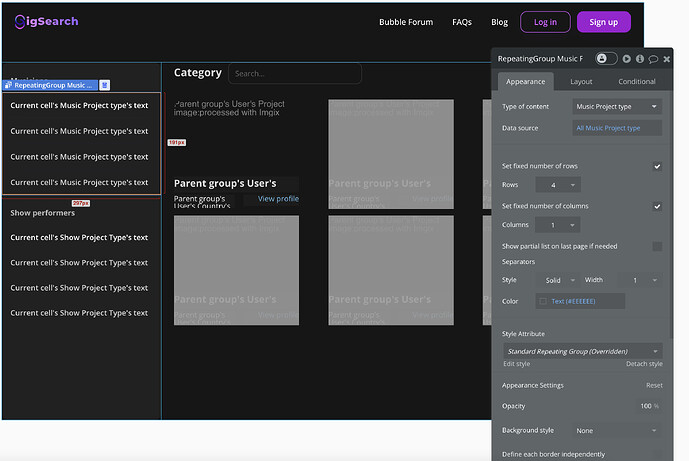Click the Sign up button
Screen dimensions: 689x461
coord(604,22)
